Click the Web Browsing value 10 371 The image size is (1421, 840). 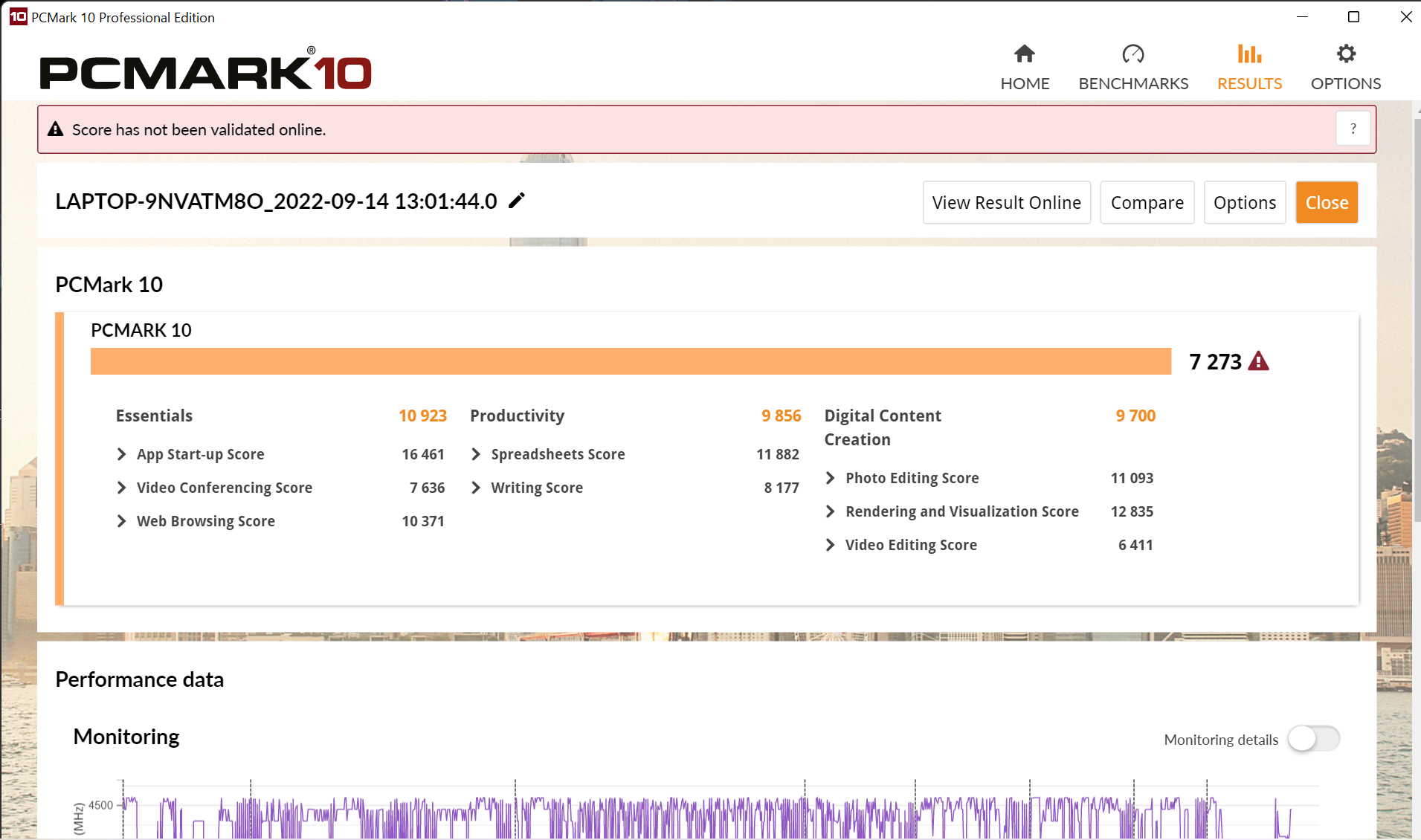pos(423,521)
